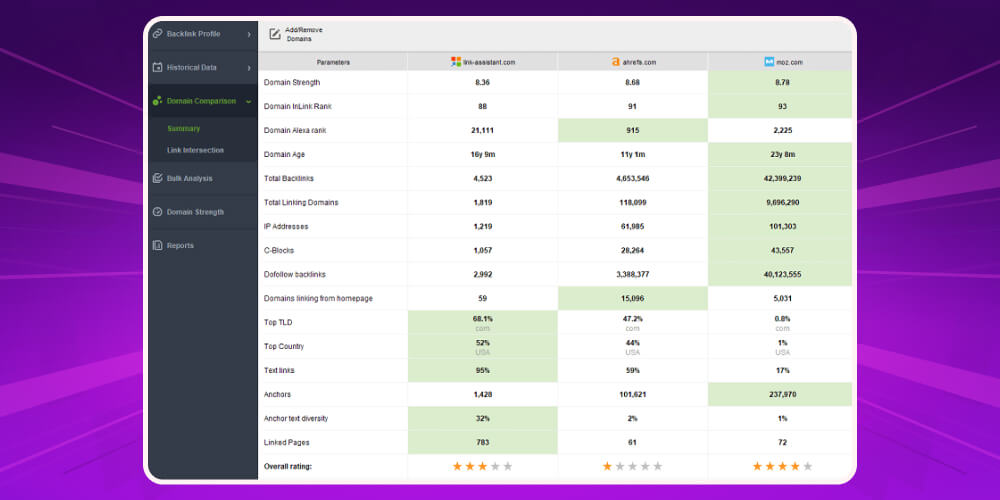Image resolution: width=1000 pixels, height=500 pixels.
Task: Expand the Backlink Profile chevron
Action: click(x=249, y=34)
